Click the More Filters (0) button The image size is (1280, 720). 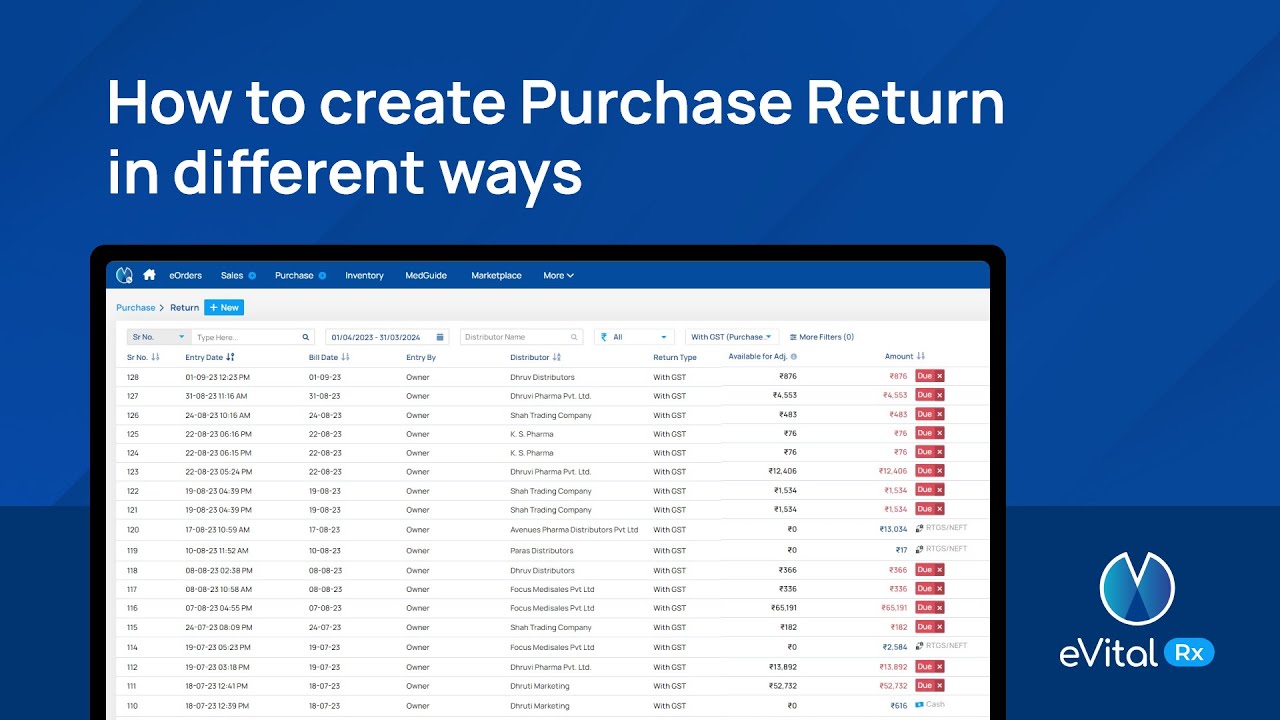point(822,337)
